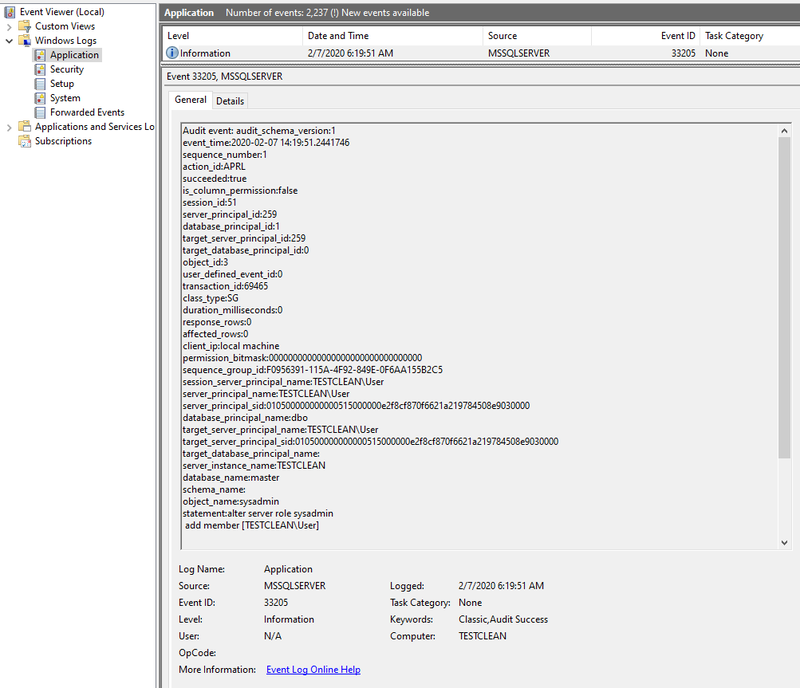Screen dimensions: 800x688
Task: Select the System log tree item
Action: coord(65,97)
